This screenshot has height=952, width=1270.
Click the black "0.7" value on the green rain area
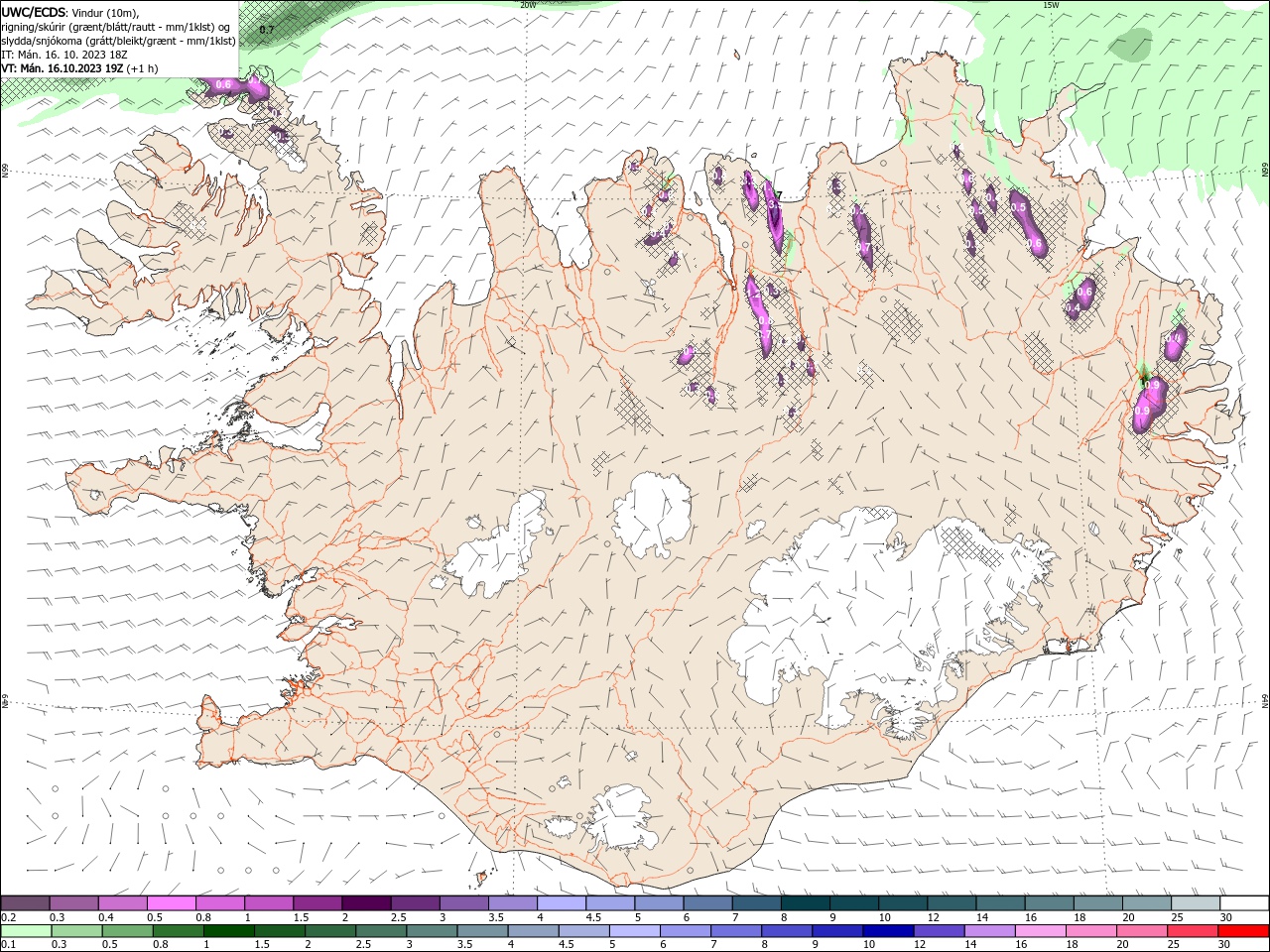[267, 30]
